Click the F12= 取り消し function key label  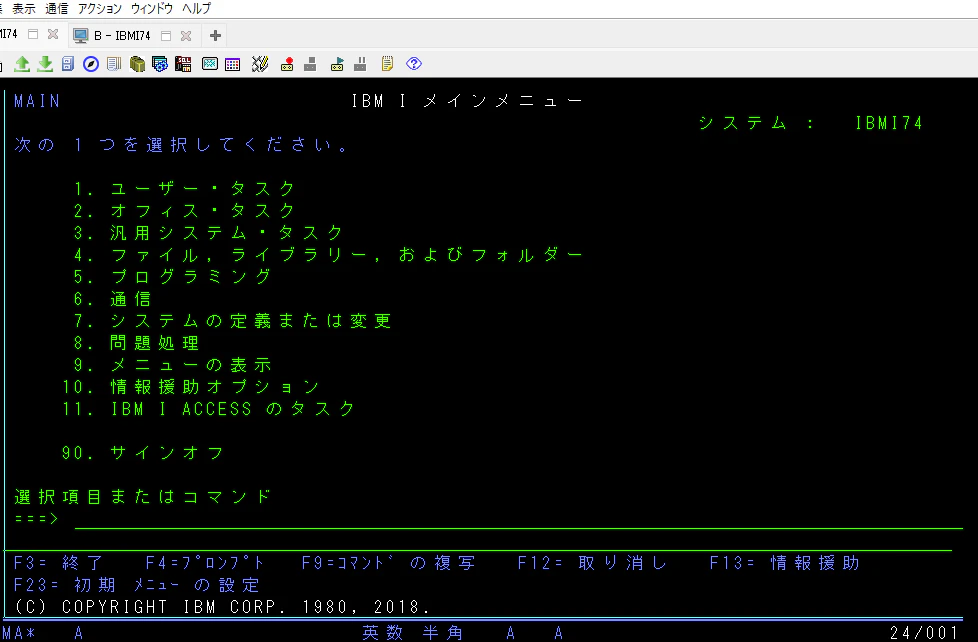click(593, 563)
